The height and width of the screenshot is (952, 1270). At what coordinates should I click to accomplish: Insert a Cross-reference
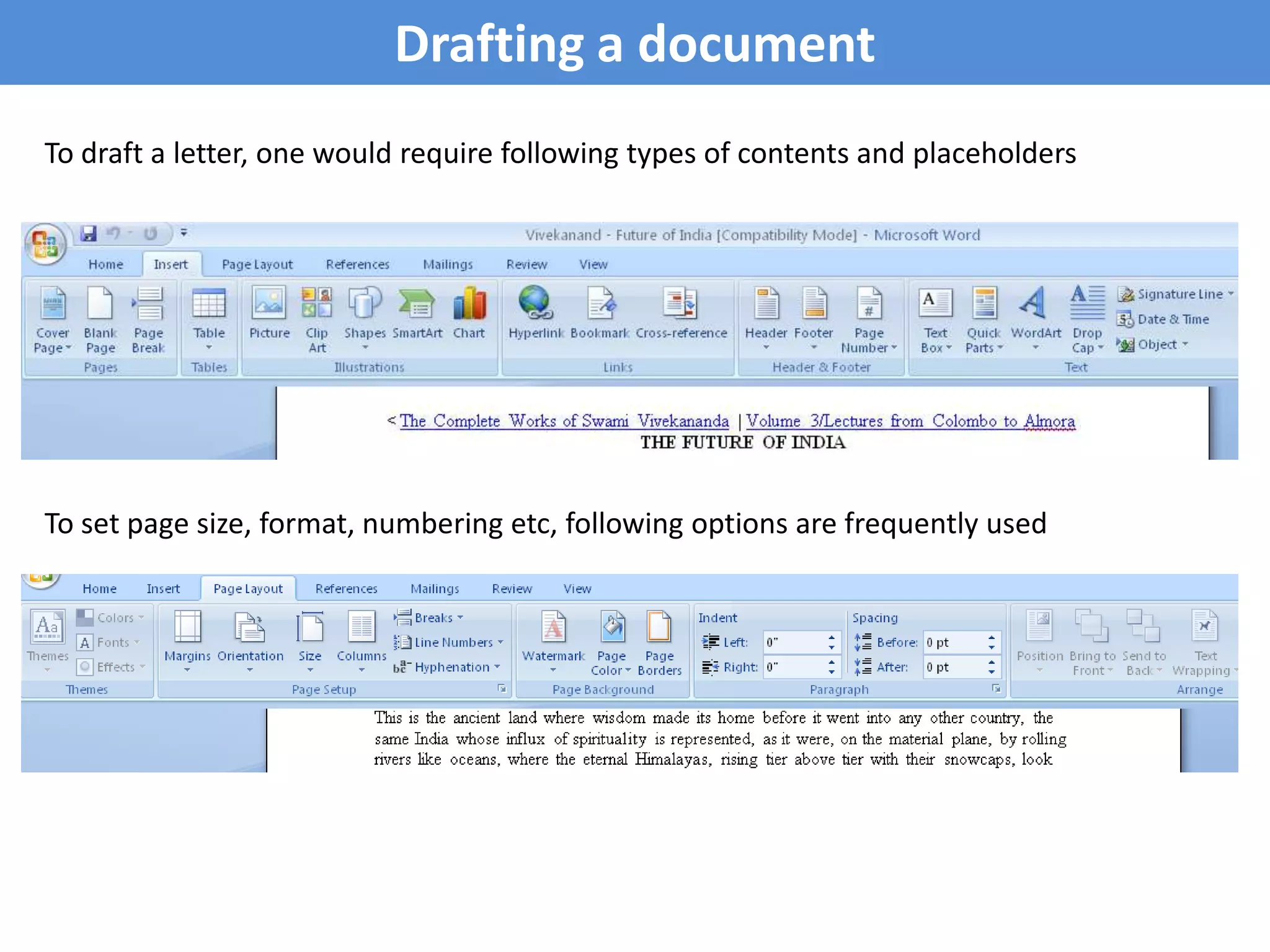(681, 313)
